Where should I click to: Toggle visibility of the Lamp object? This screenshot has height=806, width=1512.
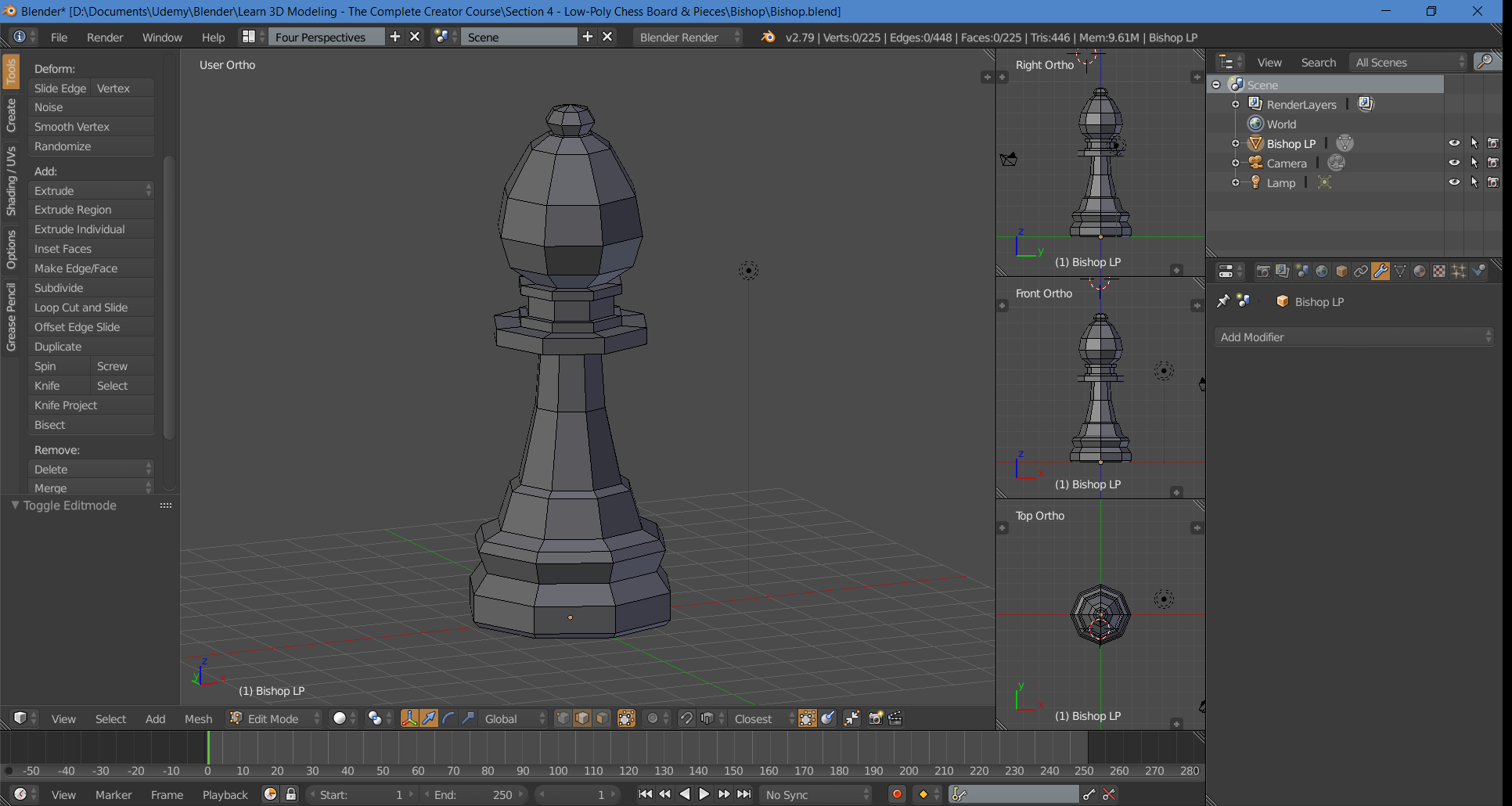[x=1454, y=182]
